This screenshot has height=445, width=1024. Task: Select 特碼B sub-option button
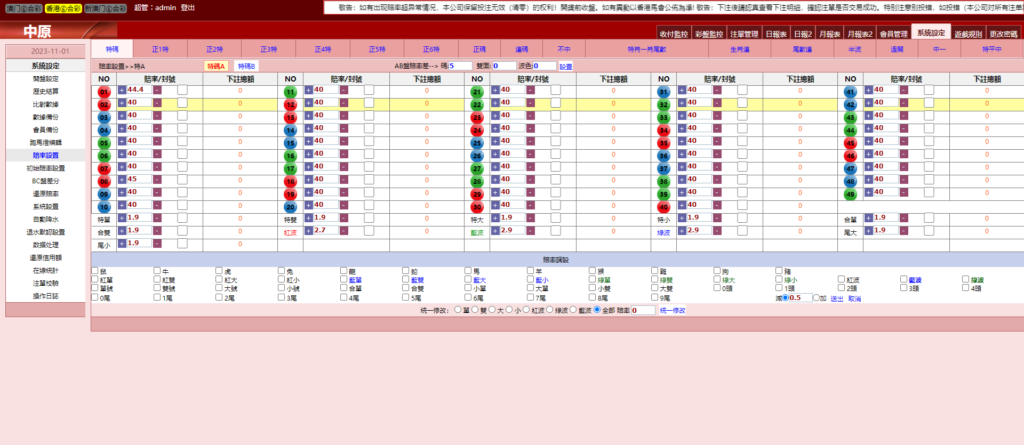click(x=246, y=65)
